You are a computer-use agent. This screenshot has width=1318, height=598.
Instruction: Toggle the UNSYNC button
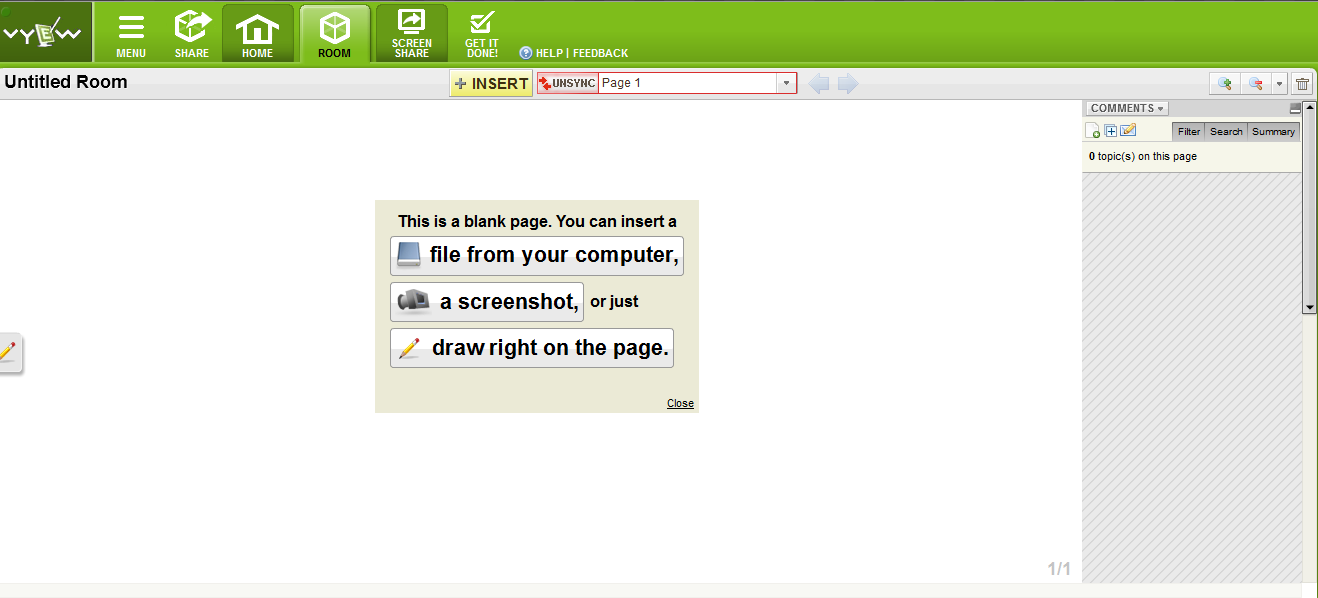(x=568, y=83)
